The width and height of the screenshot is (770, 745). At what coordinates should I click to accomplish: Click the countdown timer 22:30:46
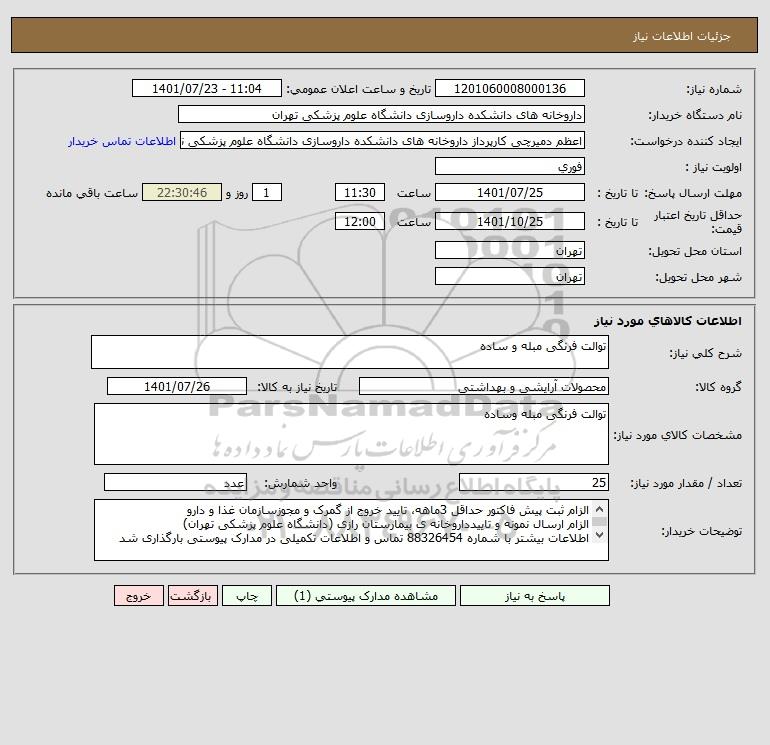point(182,192)
